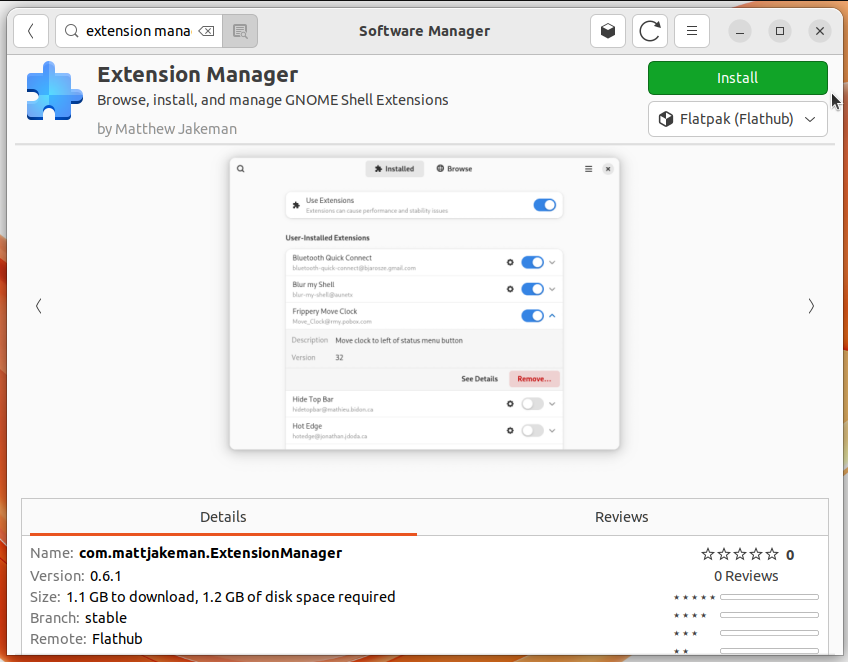This screenshot has width=848, height=662.
Task: Switch to the Details tab
Action: click(x=223, y=517)
